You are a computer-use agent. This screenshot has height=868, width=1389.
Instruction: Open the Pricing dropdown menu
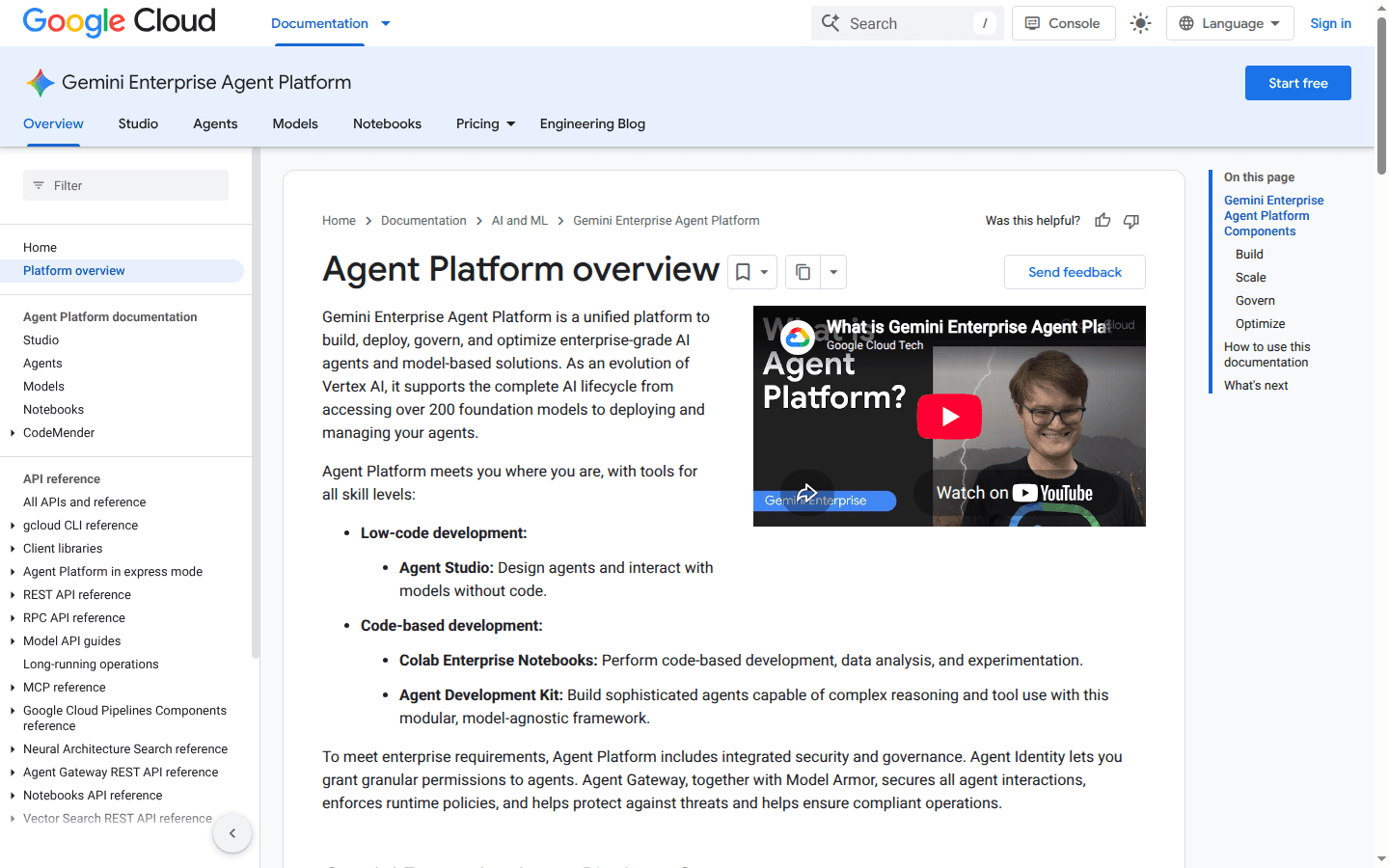point(485,123)
